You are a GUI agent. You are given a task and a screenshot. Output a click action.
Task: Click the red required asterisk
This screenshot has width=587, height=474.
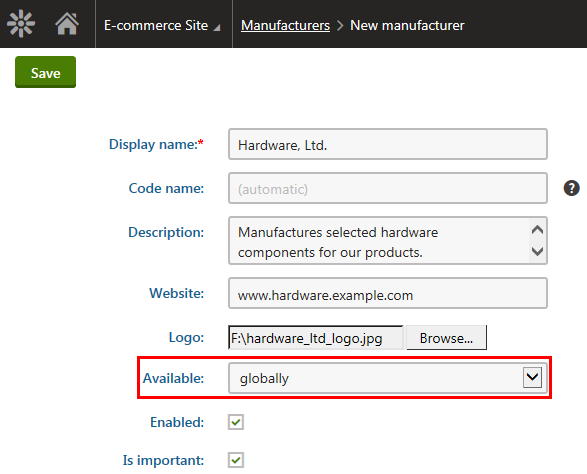tap(201, 143)
